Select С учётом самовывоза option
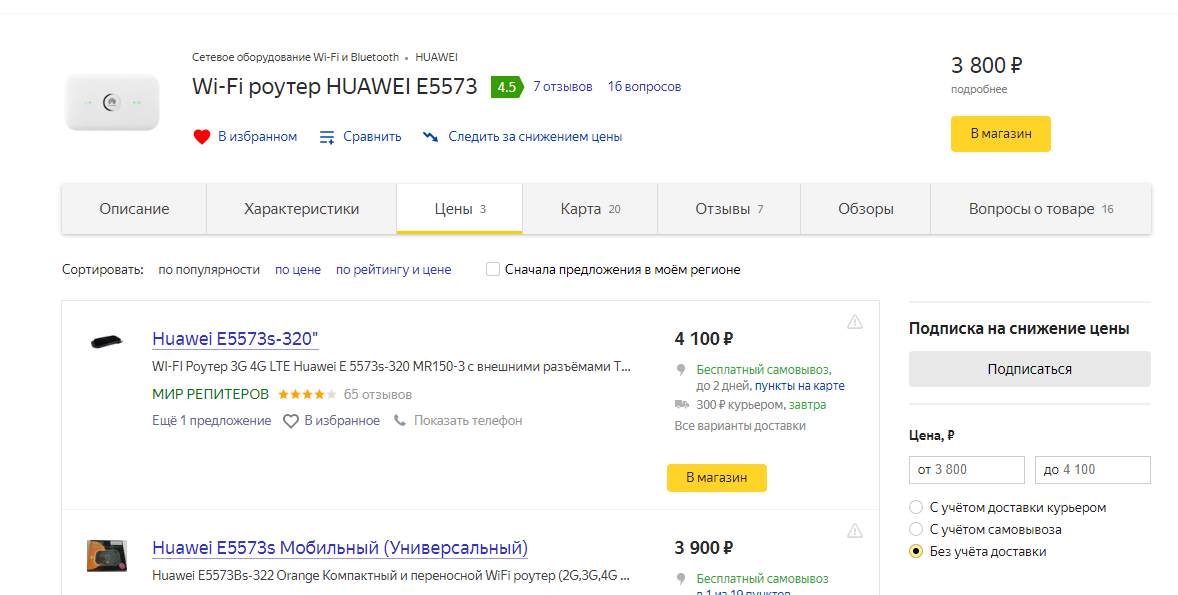 click(916, 529)
